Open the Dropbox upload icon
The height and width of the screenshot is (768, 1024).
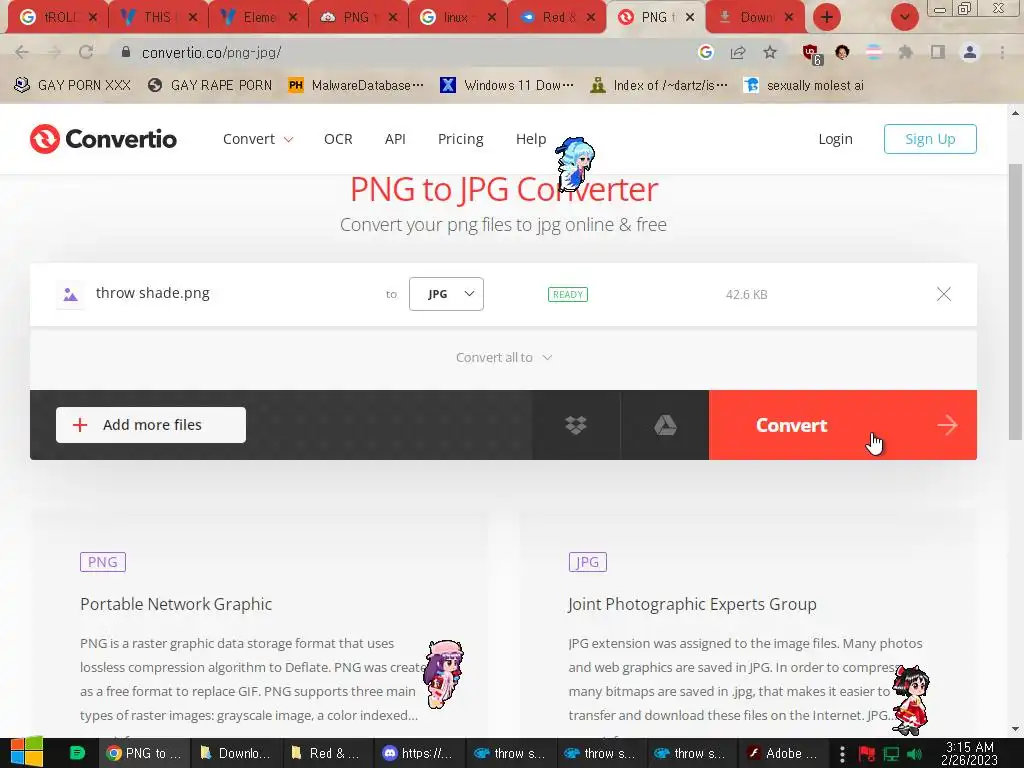tap(576, 425)
